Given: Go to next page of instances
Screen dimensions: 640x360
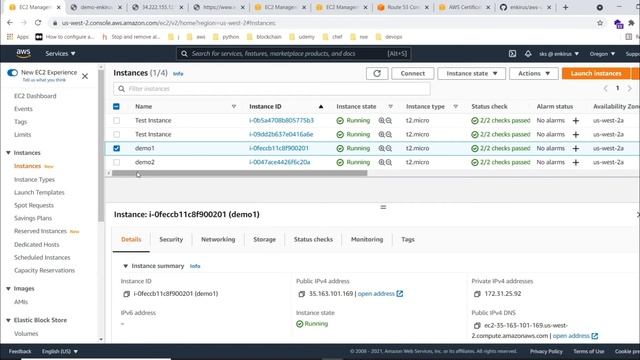Looking at the screenshot, I should pos(630,89).
